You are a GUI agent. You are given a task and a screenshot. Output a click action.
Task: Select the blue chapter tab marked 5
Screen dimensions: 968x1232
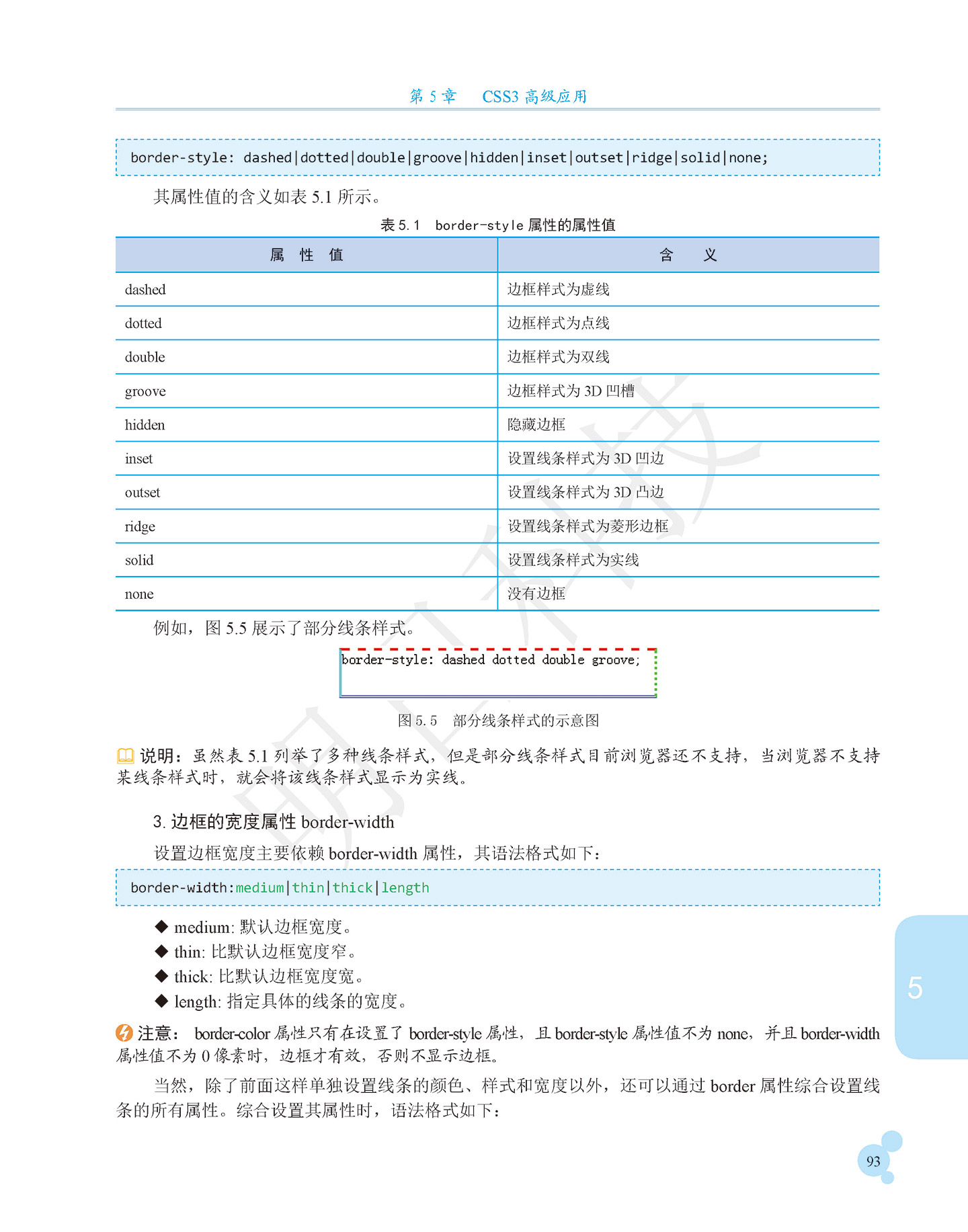(x=931, y=987)
